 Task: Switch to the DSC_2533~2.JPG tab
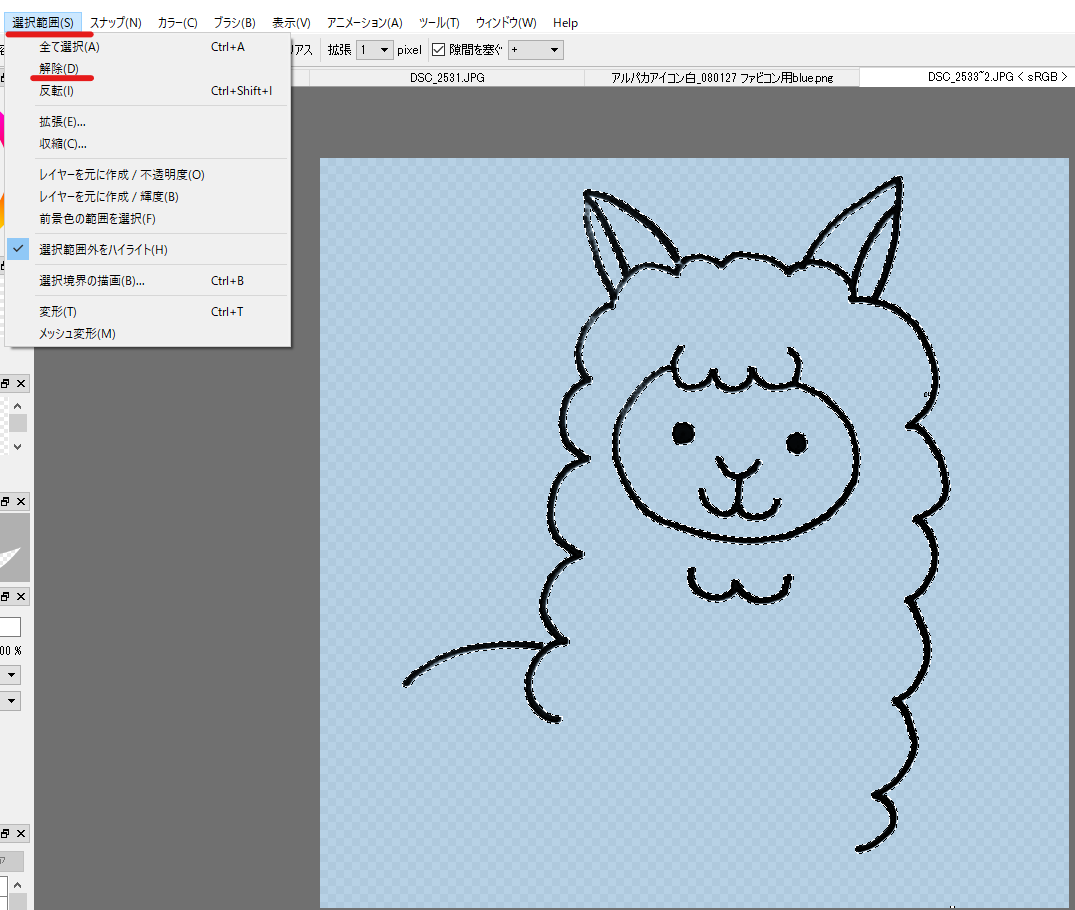pos(967,77)
